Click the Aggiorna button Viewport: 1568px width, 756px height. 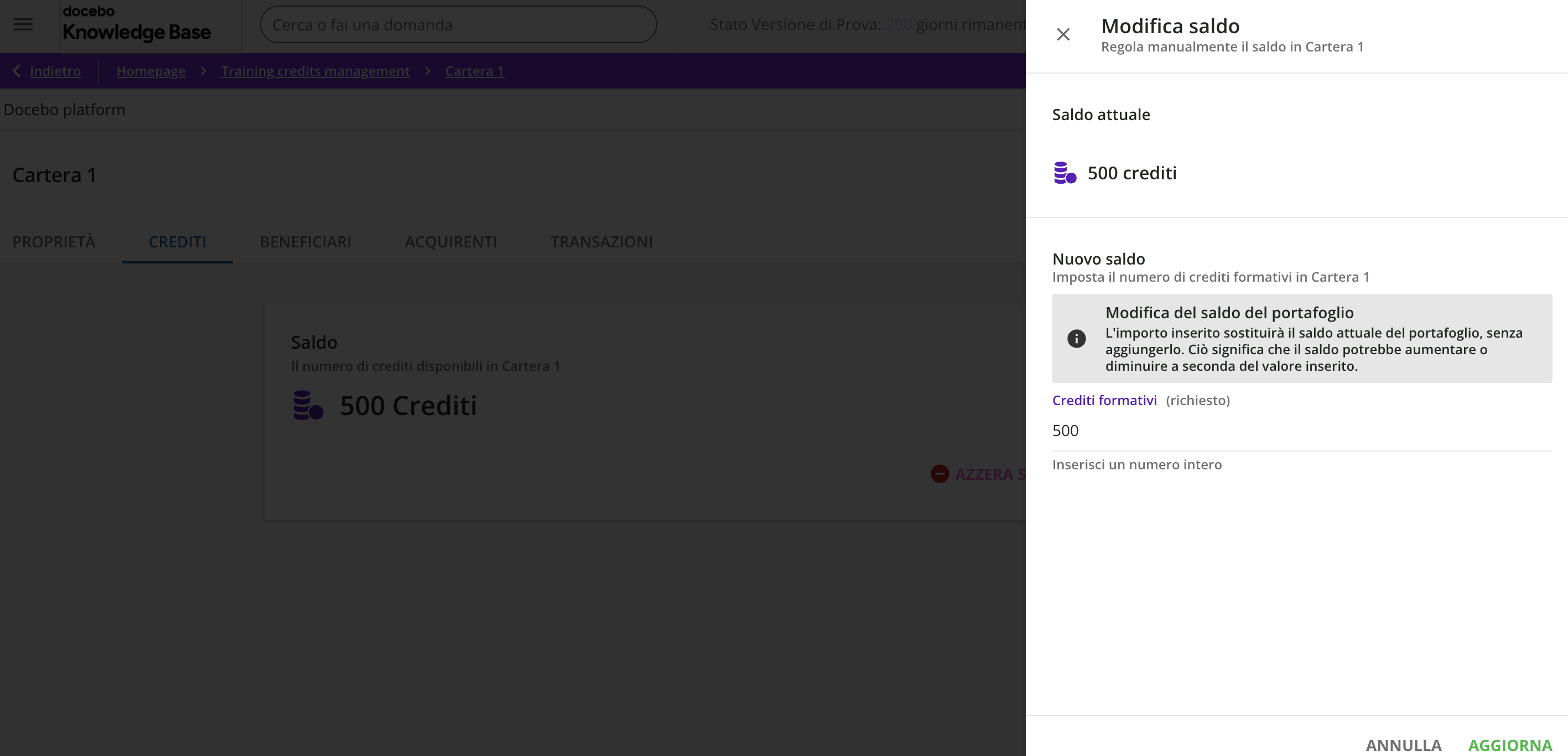coord(1509,744)
